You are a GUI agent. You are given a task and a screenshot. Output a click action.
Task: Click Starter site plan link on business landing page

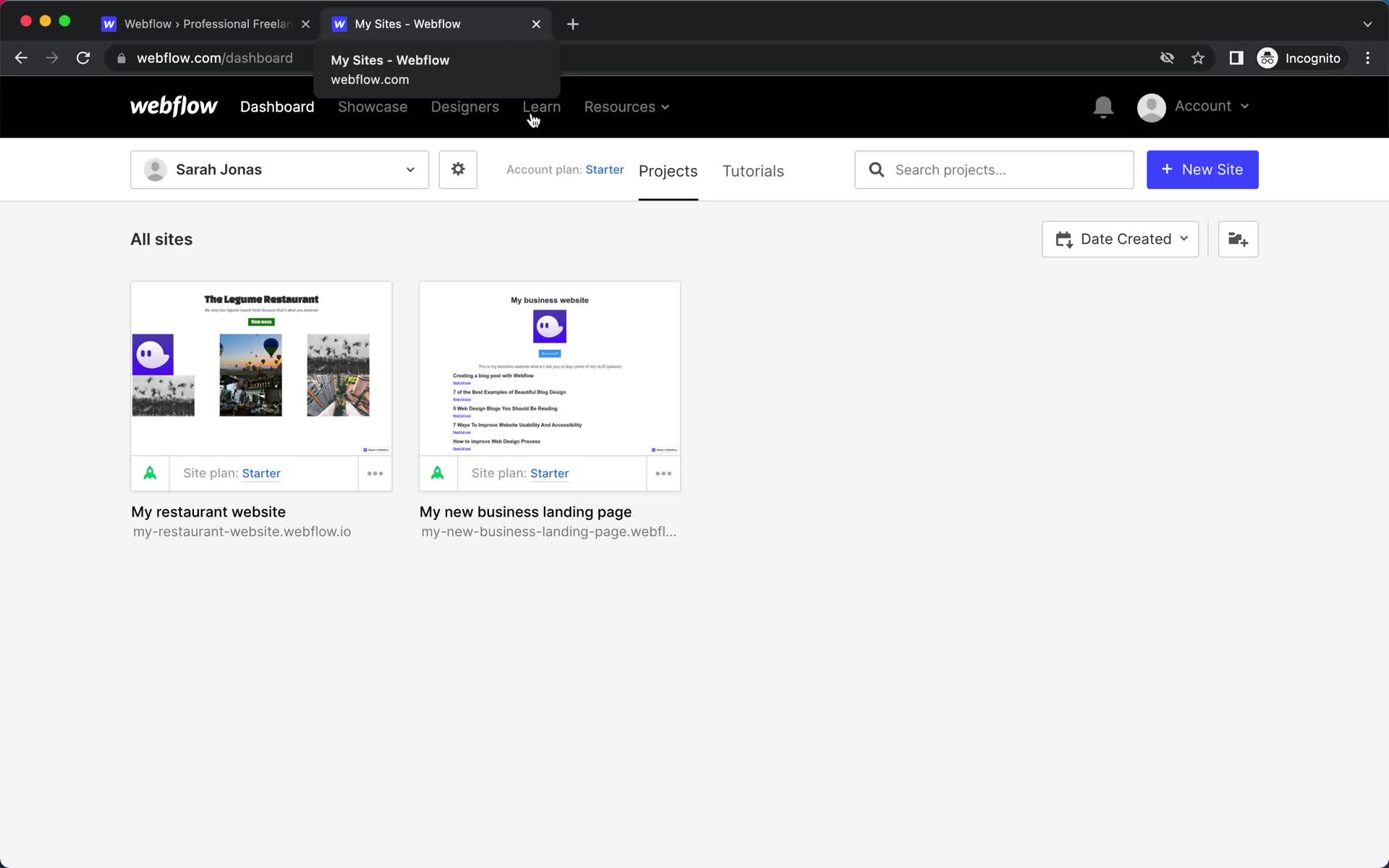tap(549, 473)
